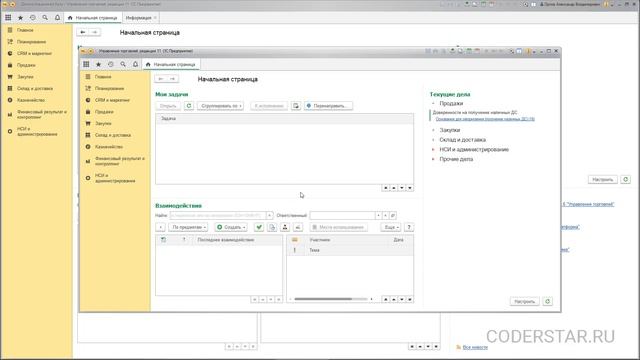The height and width of the screenshot is (360, 640).
Task: Click Настроить button in back window
Action: (x=602, y=179)
